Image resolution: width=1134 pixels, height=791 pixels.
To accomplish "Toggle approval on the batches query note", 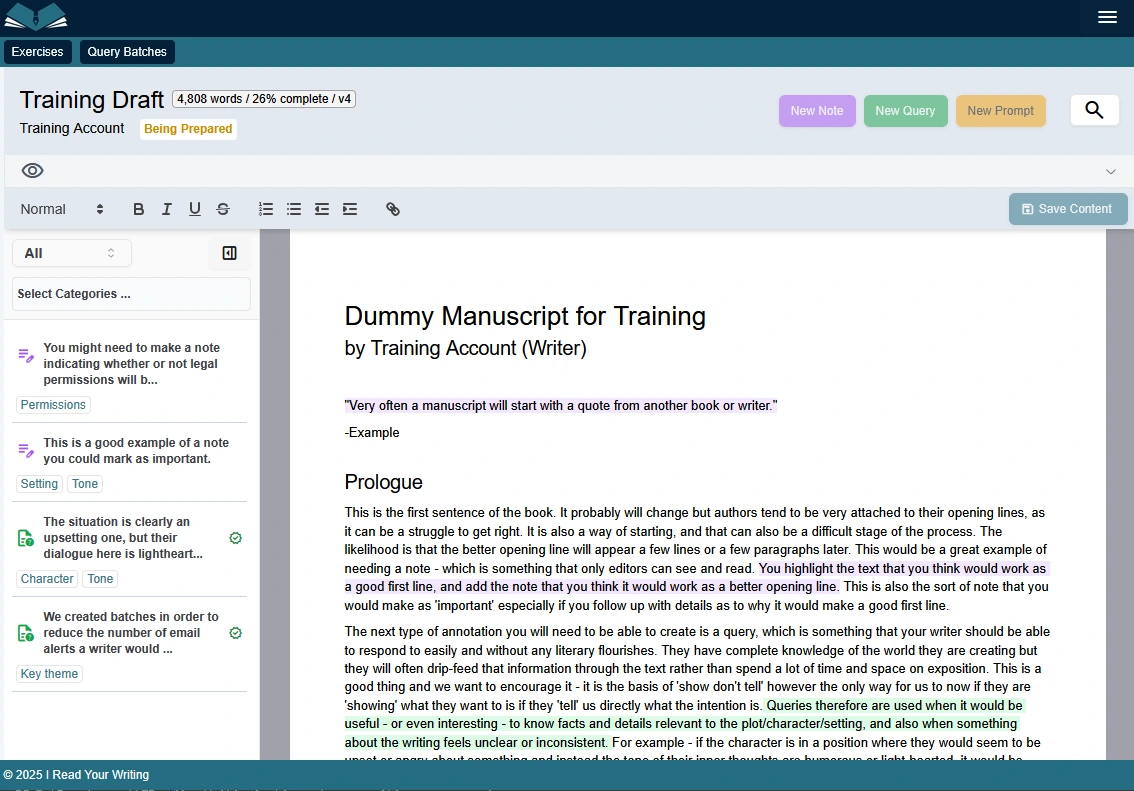I will (x=235, y=632).
